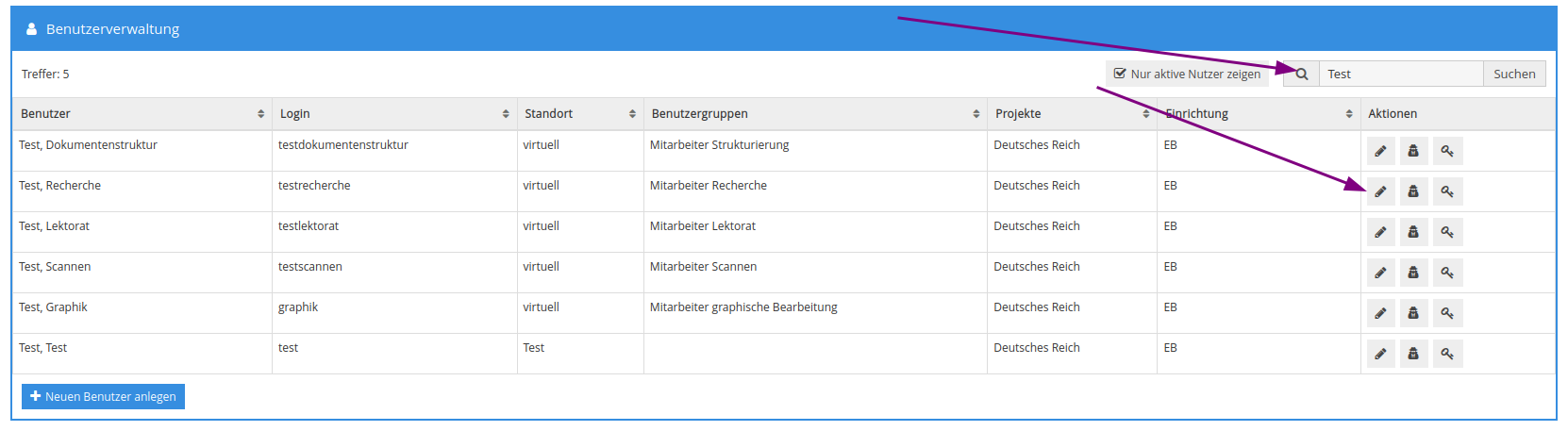Click the spy user icon for Test, Recherche

tap(1413, 191)
